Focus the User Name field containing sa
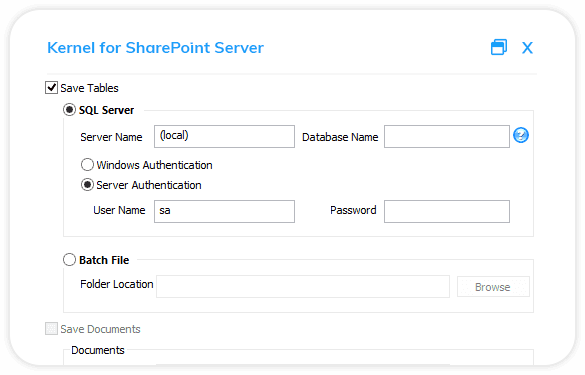 click(224, 212)
